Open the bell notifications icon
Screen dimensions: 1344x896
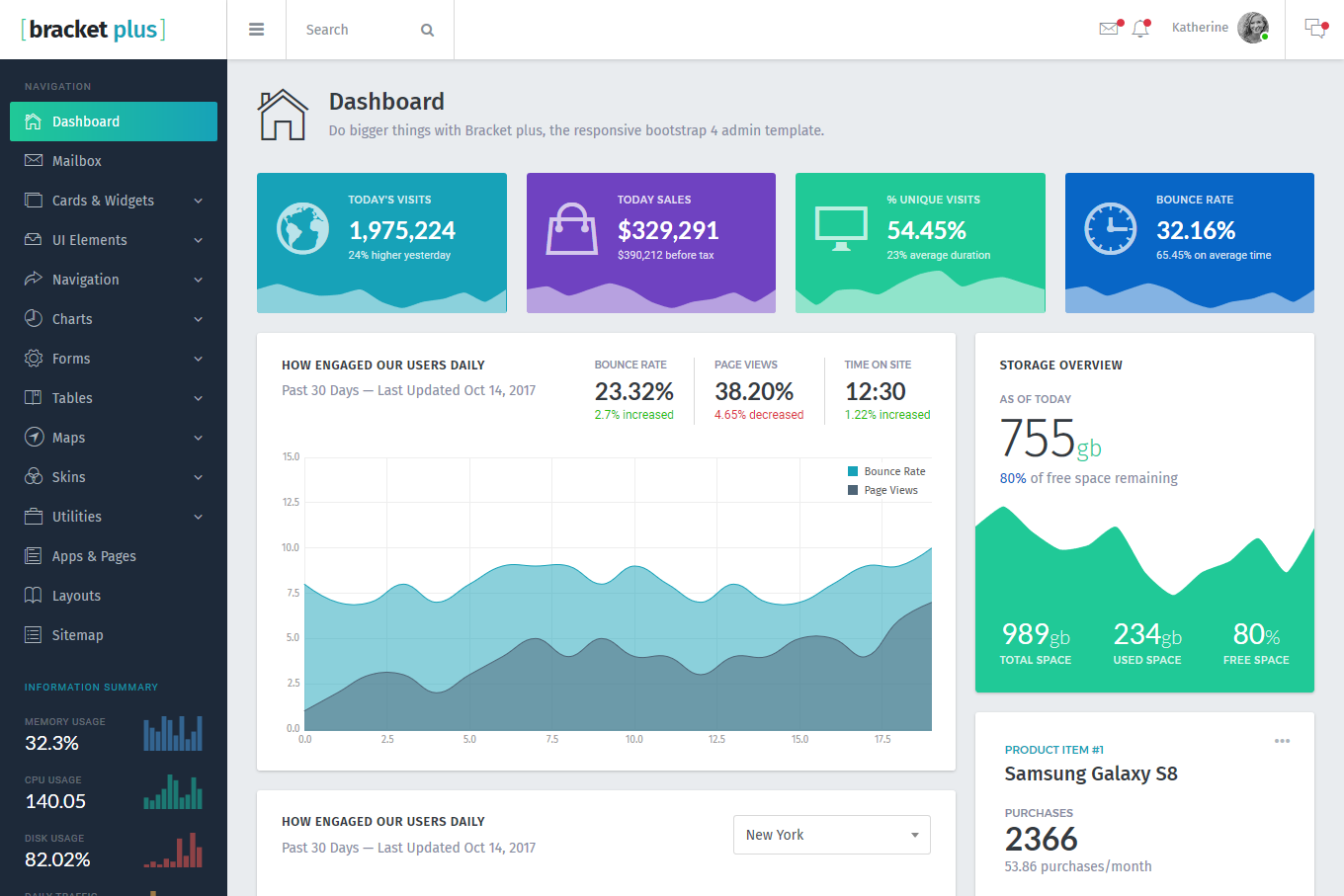tap(1140, 29)
